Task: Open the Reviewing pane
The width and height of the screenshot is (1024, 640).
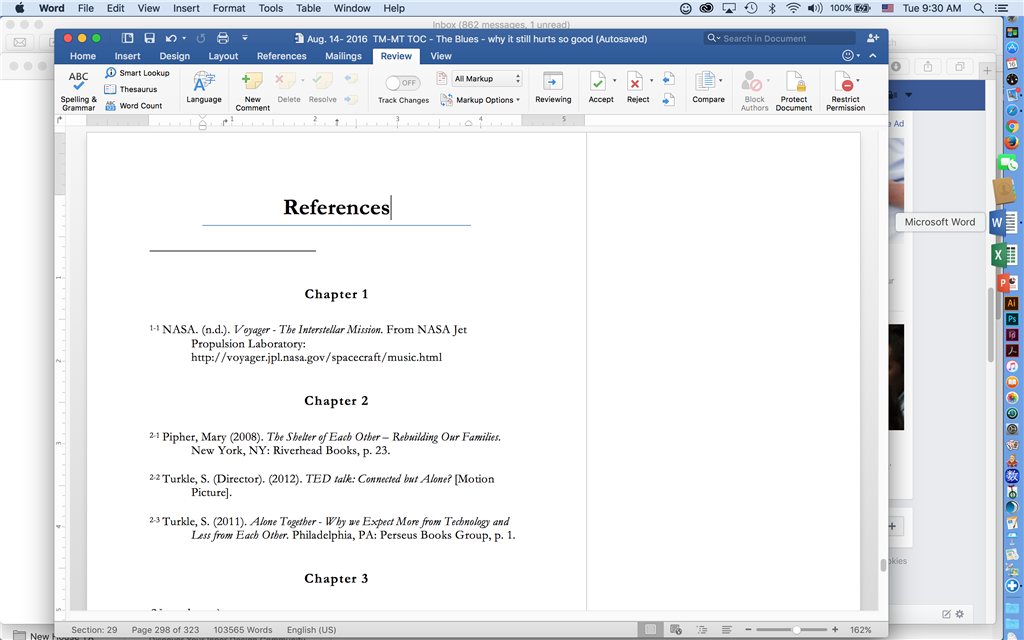Action: pos(553,88)
